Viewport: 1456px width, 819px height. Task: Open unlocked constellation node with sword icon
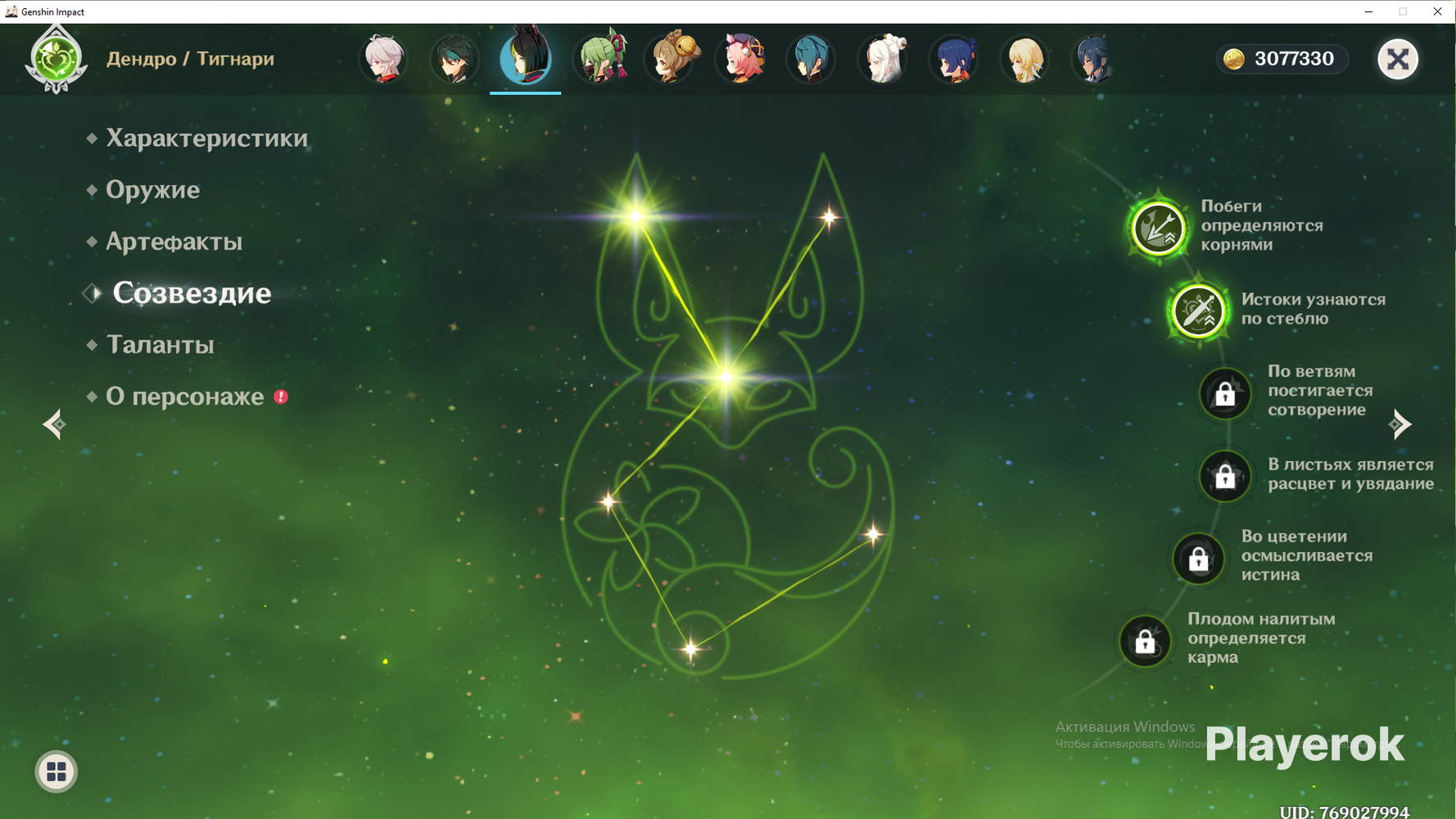click(1198, 311)
